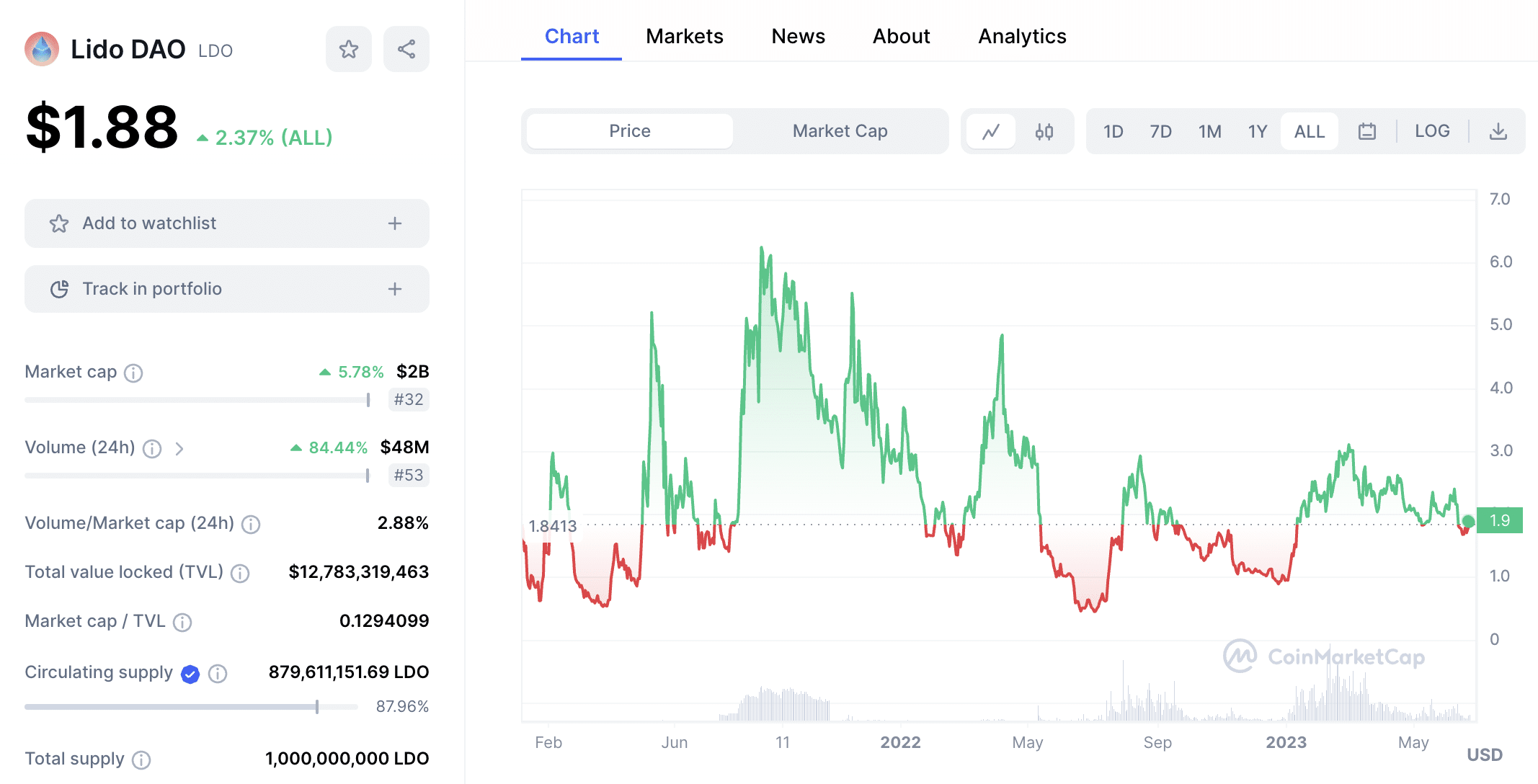Viewport: 1538px width, 784px height.
Task: Open the share icon button
Action: pos(406,49)
